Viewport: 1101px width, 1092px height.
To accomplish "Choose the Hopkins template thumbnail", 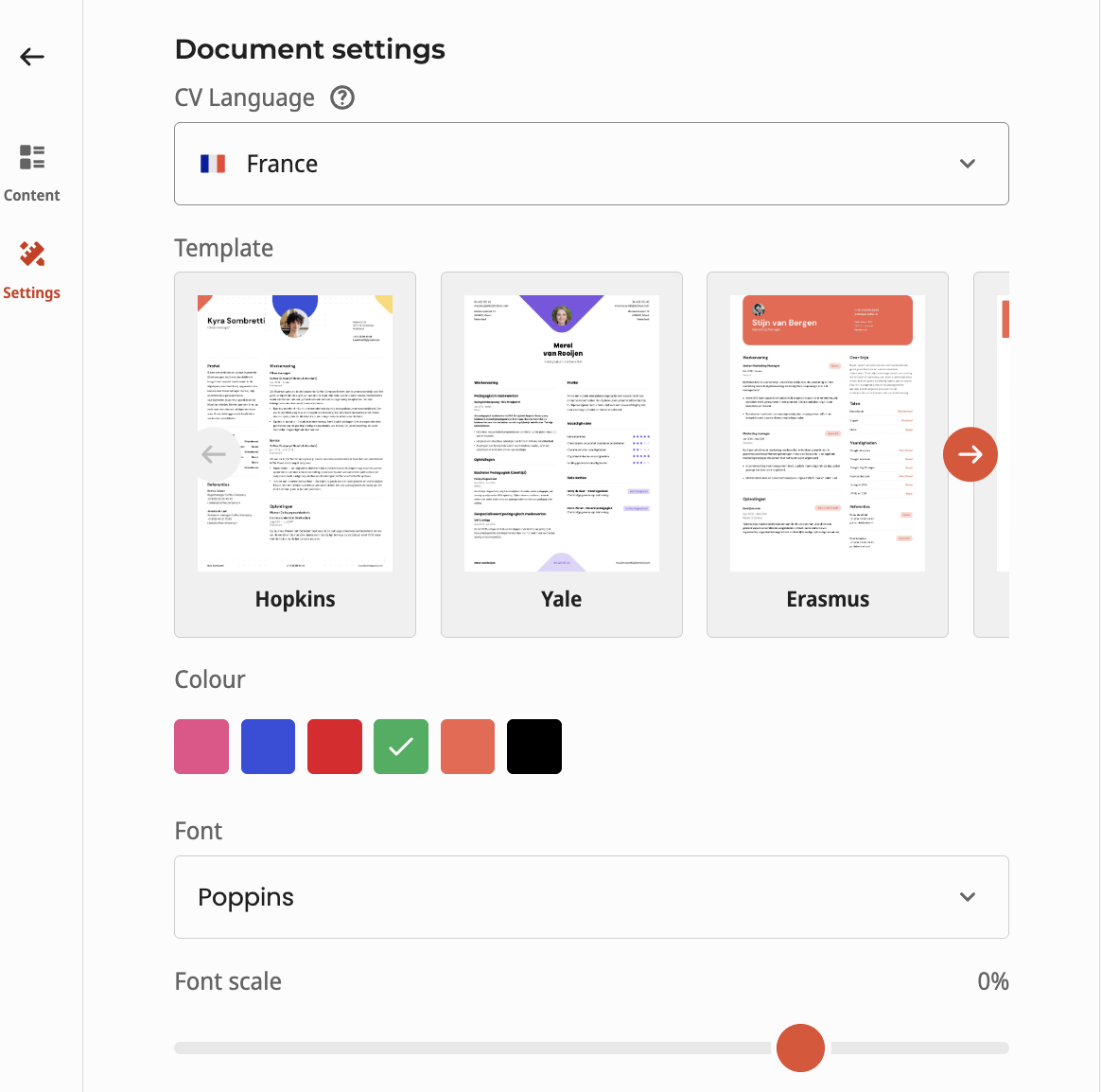I will [x=295, y=433].
